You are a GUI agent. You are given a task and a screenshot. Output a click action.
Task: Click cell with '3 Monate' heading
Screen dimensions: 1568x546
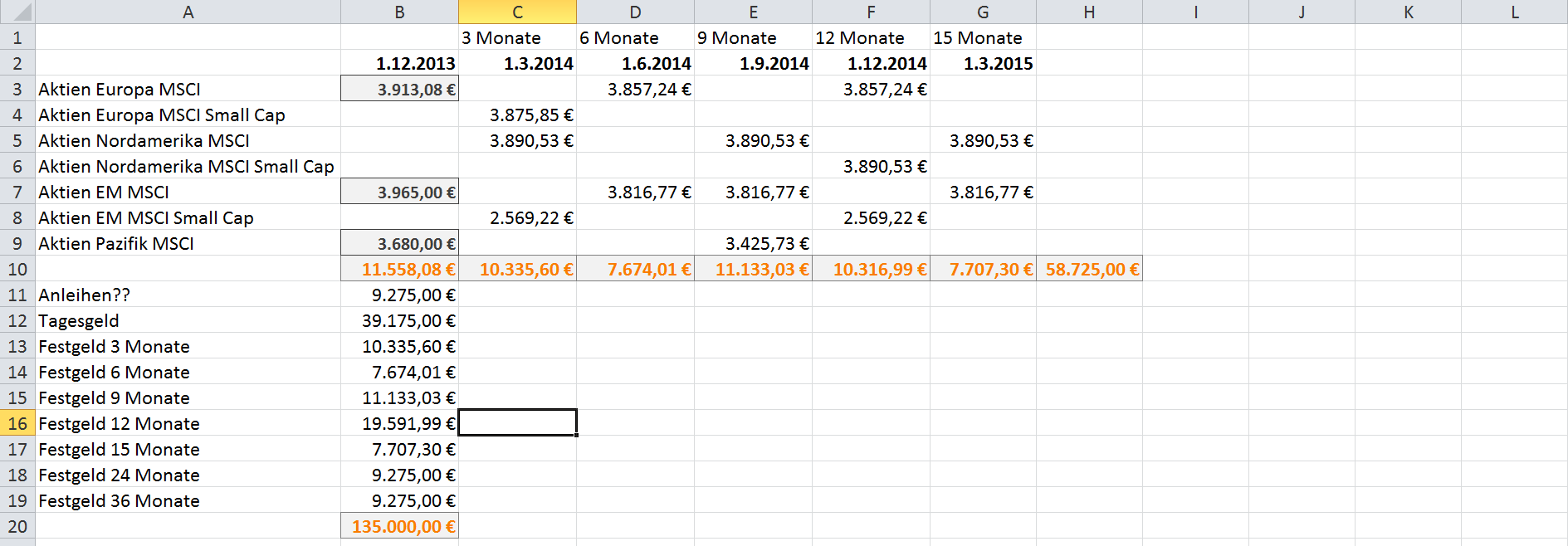(517, 37)
